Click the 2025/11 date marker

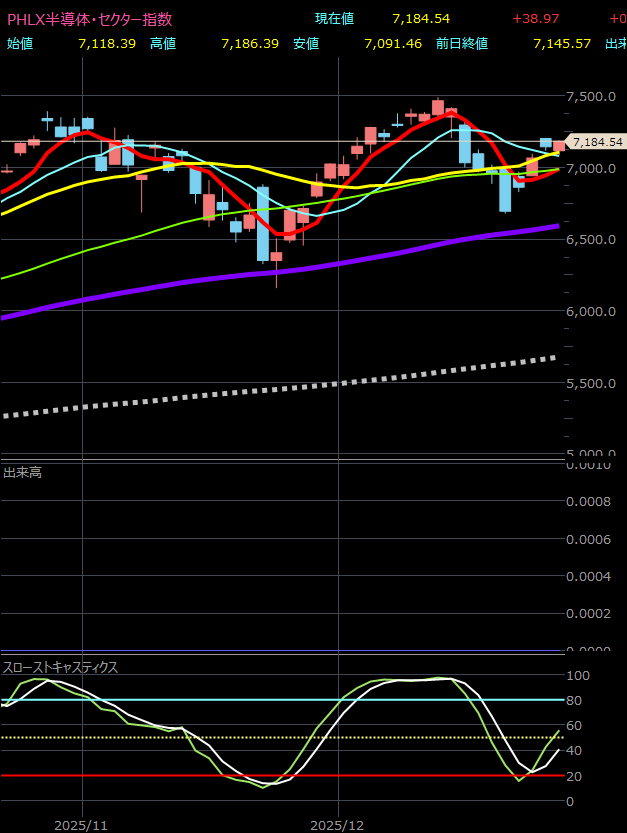(81, 825)
